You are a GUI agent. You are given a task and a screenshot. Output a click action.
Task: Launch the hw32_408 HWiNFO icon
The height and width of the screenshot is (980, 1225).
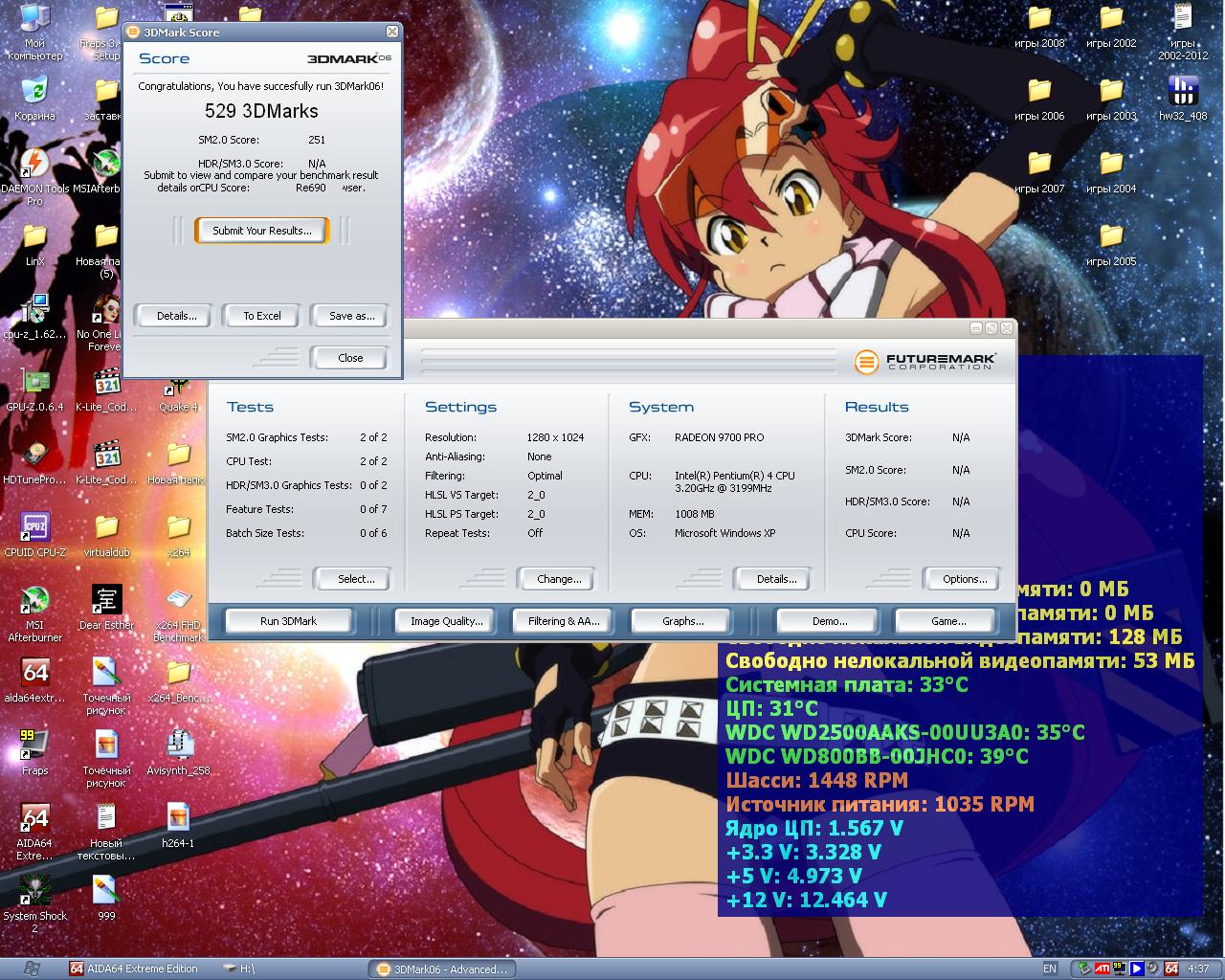[x=1183, y=99]
